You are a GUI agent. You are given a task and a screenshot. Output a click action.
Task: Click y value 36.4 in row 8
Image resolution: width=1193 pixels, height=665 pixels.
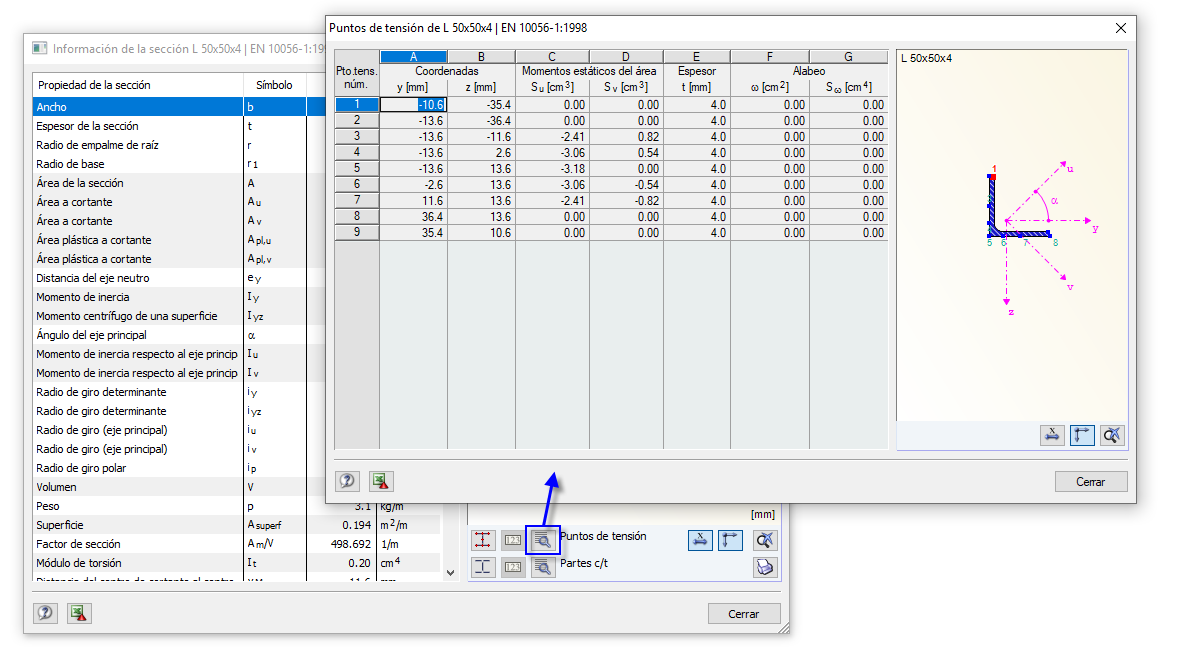click(x=413, y=217)
